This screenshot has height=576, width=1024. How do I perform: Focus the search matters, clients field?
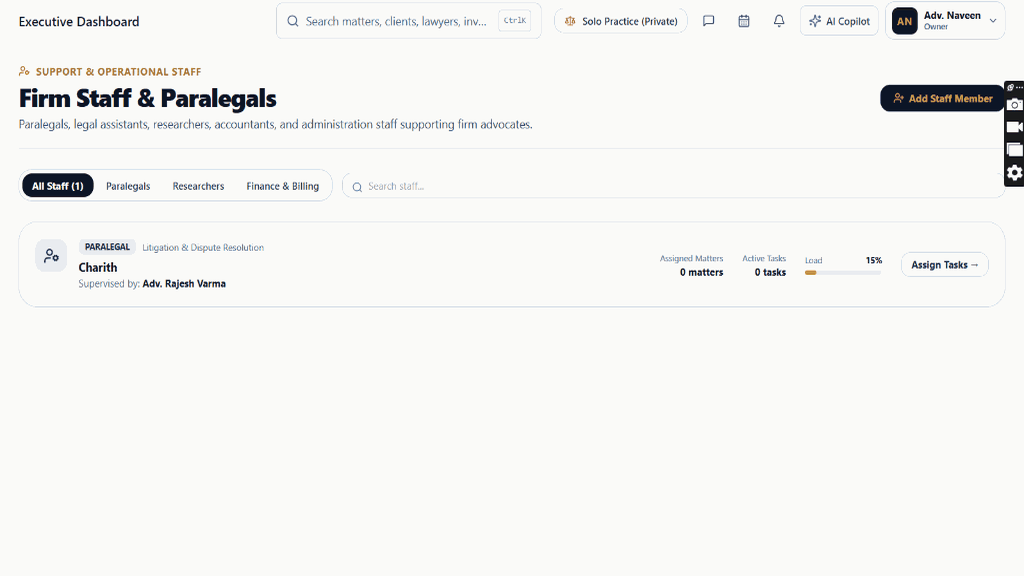[x=409, y=21]
